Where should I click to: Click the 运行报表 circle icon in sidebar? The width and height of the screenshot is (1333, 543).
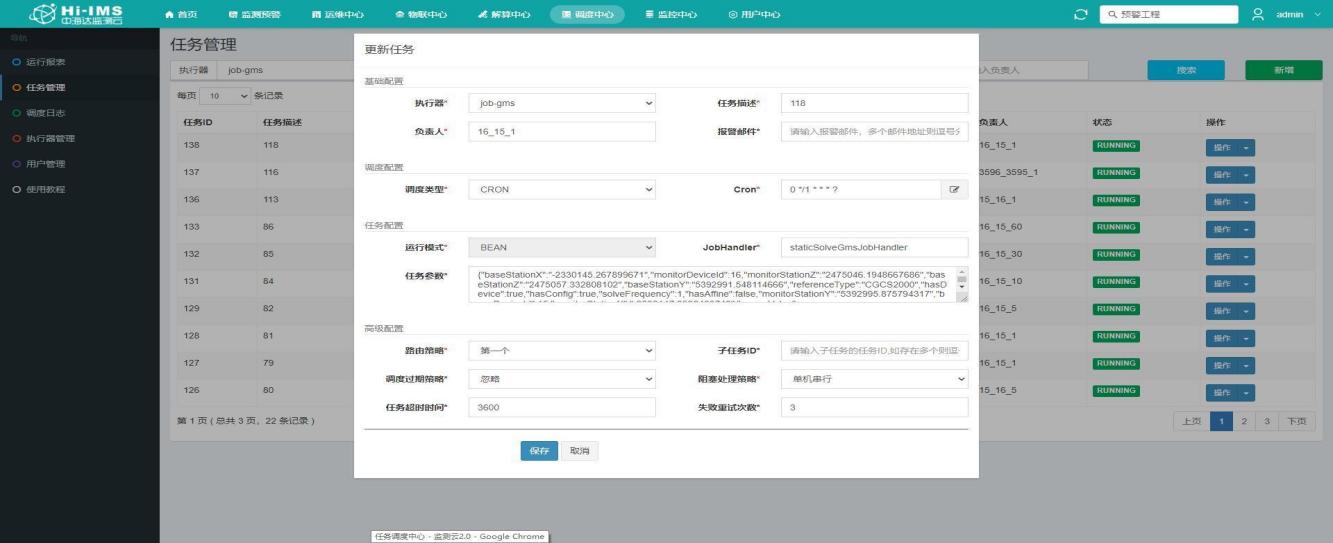click(x=15, y=63)
